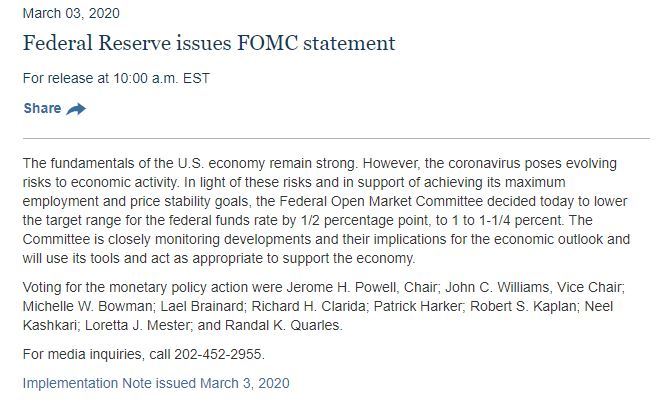Viewport: 660px width, 405px height.
Task: Open the Implementation Note issued March 3, 2020 link
Action: [156, 383]
